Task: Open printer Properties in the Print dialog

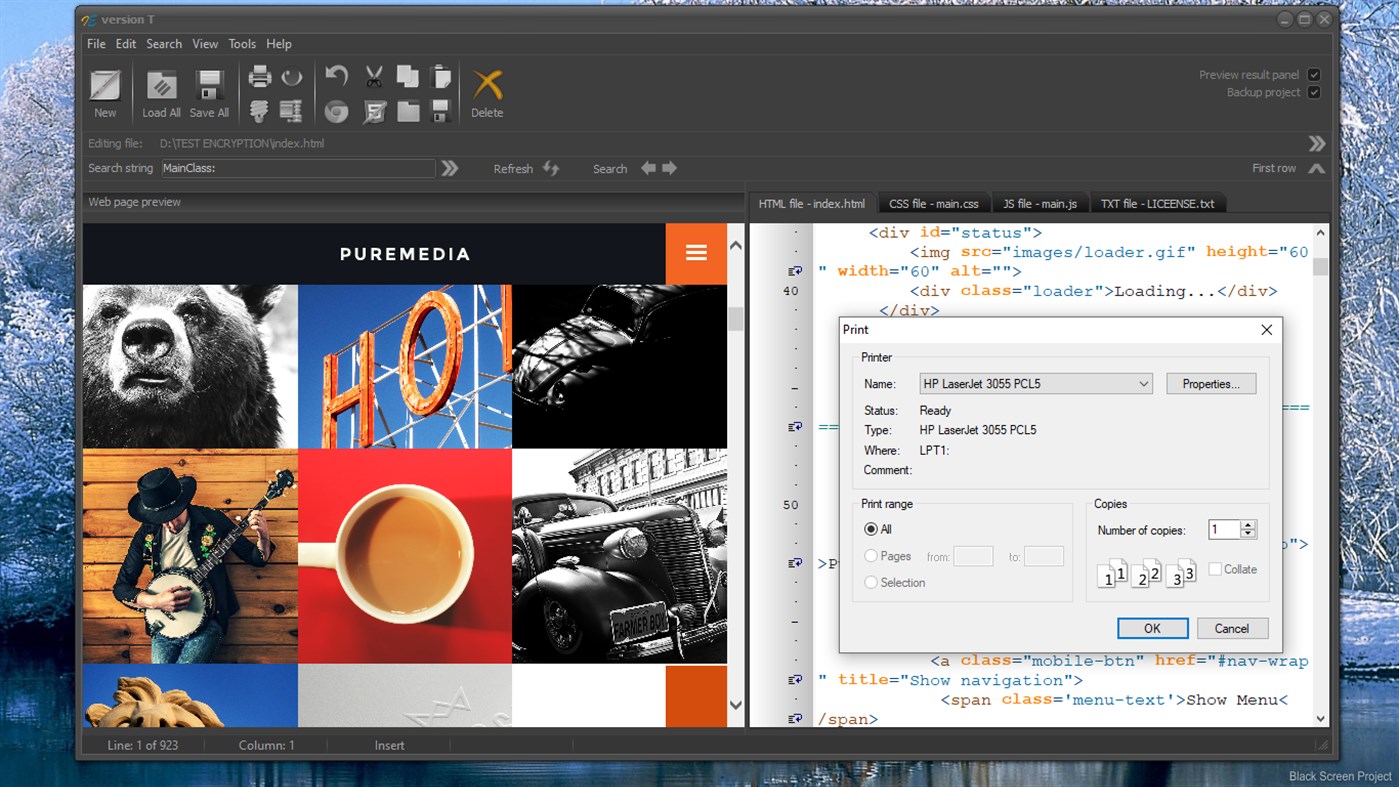Action: coord(1210,384)
